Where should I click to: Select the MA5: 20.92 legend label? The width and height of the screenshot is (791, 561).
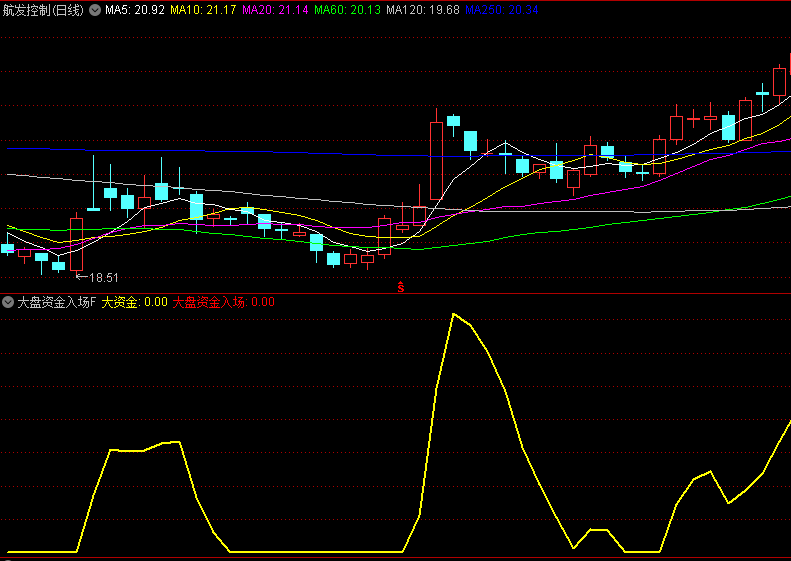[134, 10]
